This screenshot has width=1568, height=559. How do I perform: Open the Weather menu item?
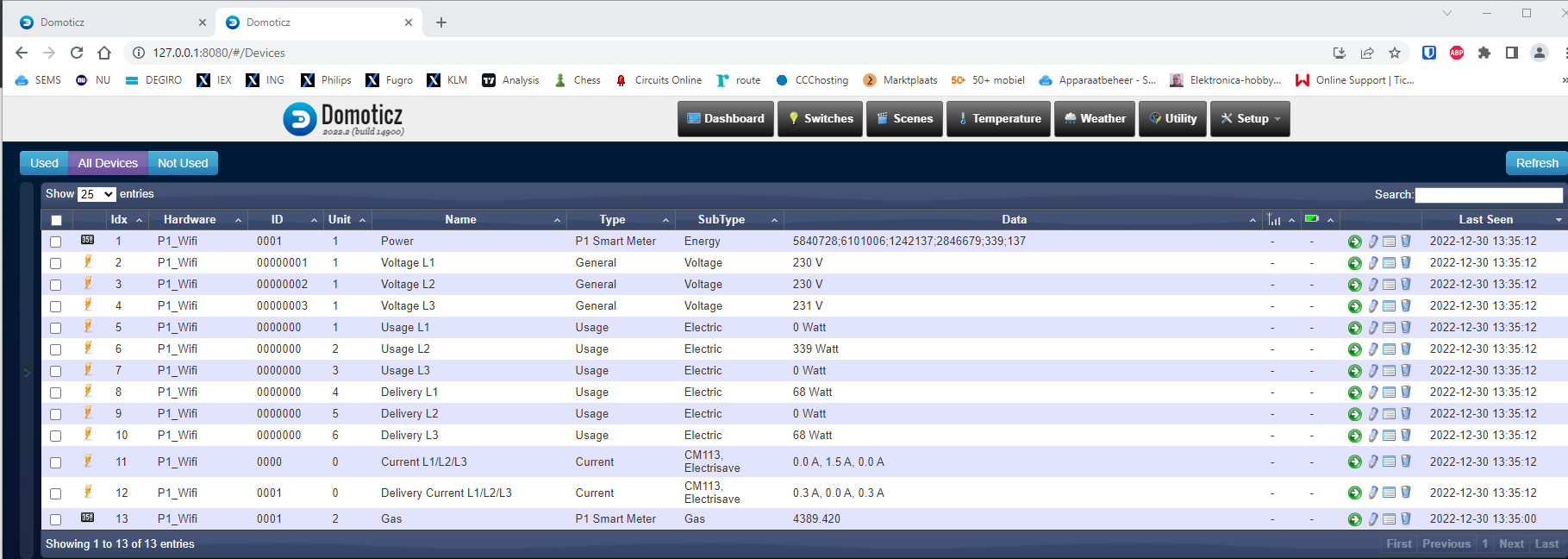tap(1095, 119)
